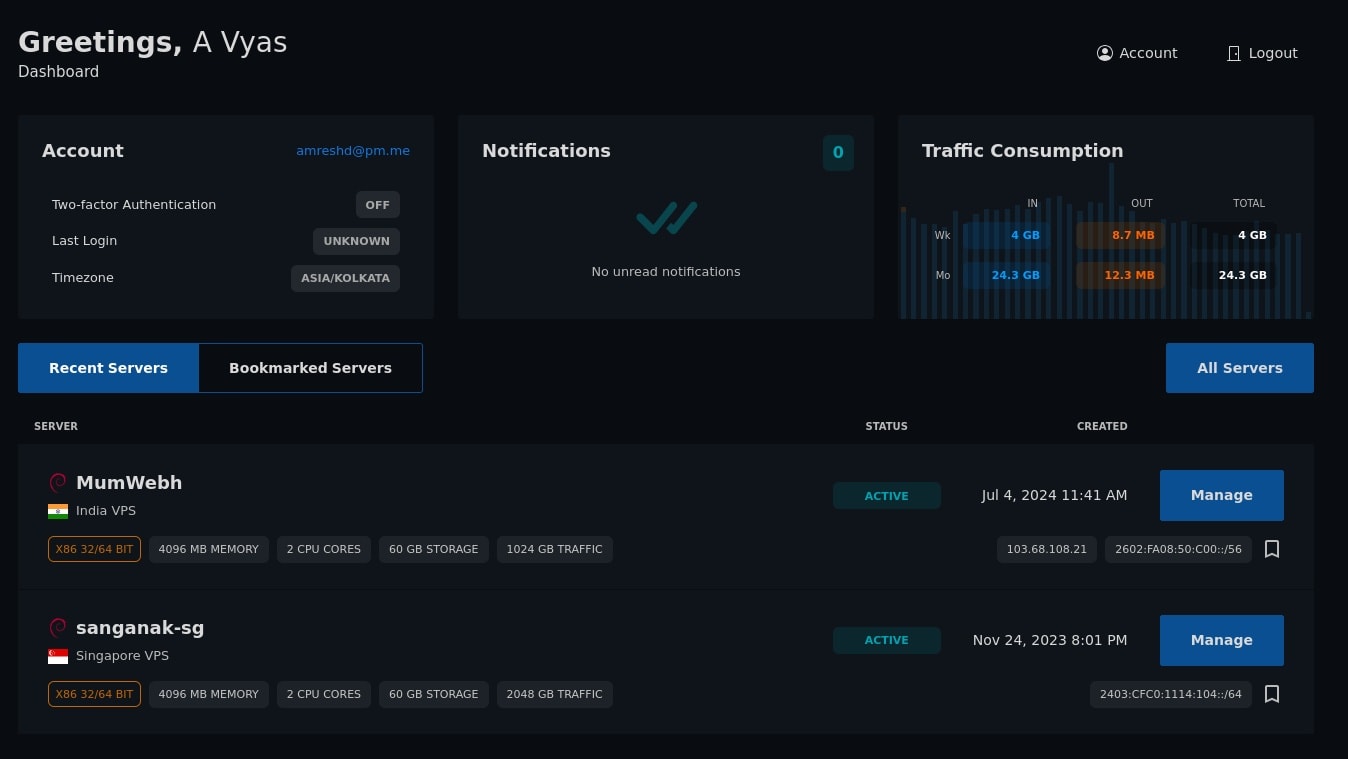The width and height of the screenshot is (1348, 759).
Task: Click the Debian logo beside sanganak-sg
Action: pos(58,628)
